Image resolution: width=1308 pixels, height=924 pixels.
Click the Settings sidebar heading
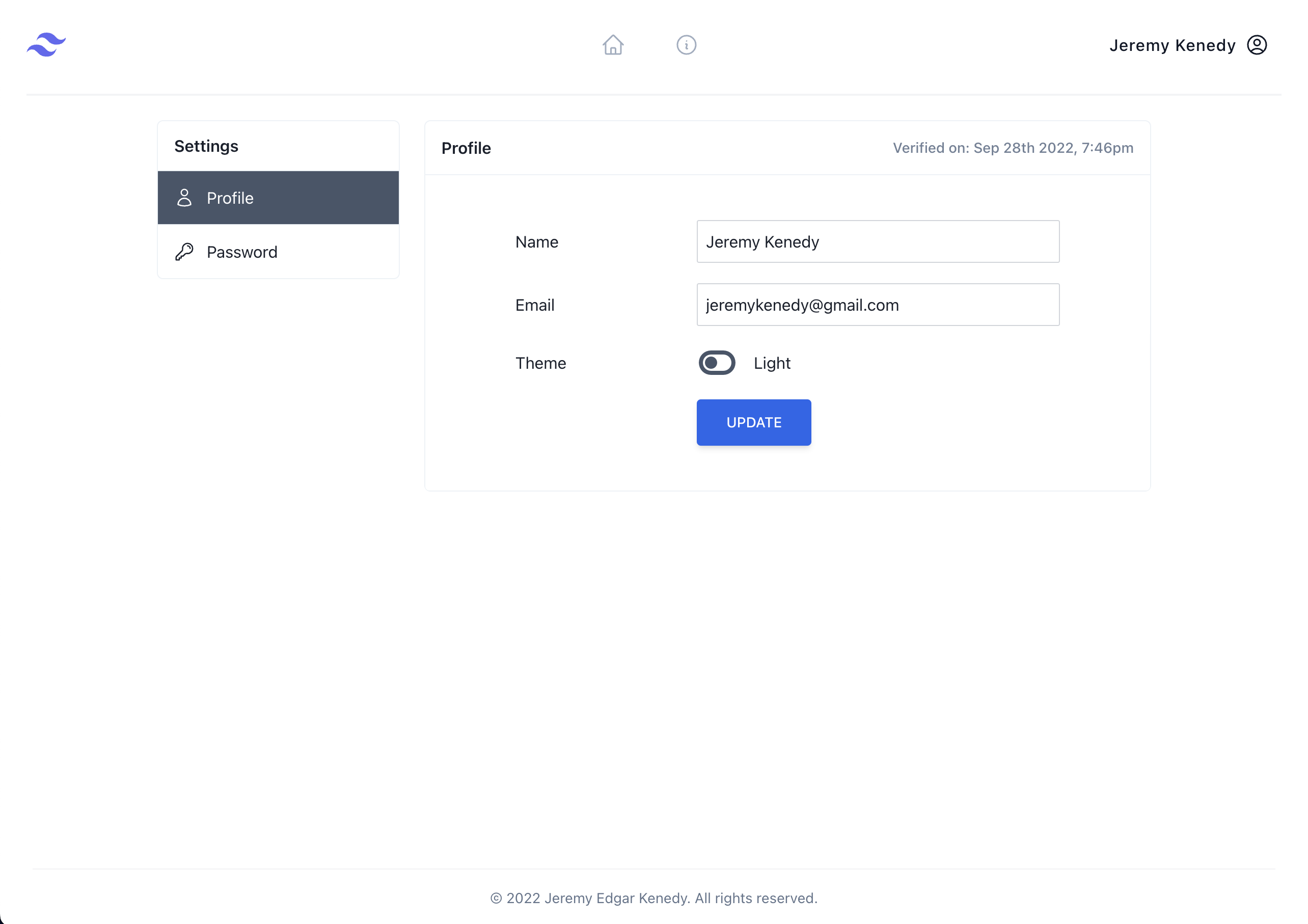click(x=206, y=146)
